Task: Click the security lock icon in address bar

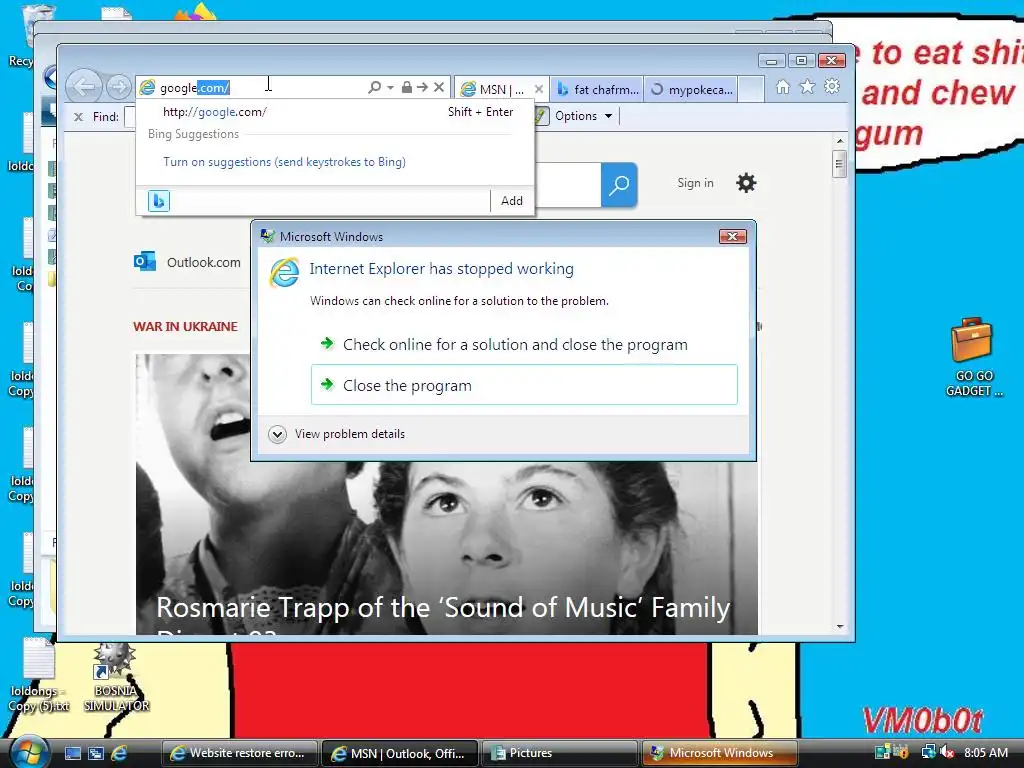Action: click(406, 87)
